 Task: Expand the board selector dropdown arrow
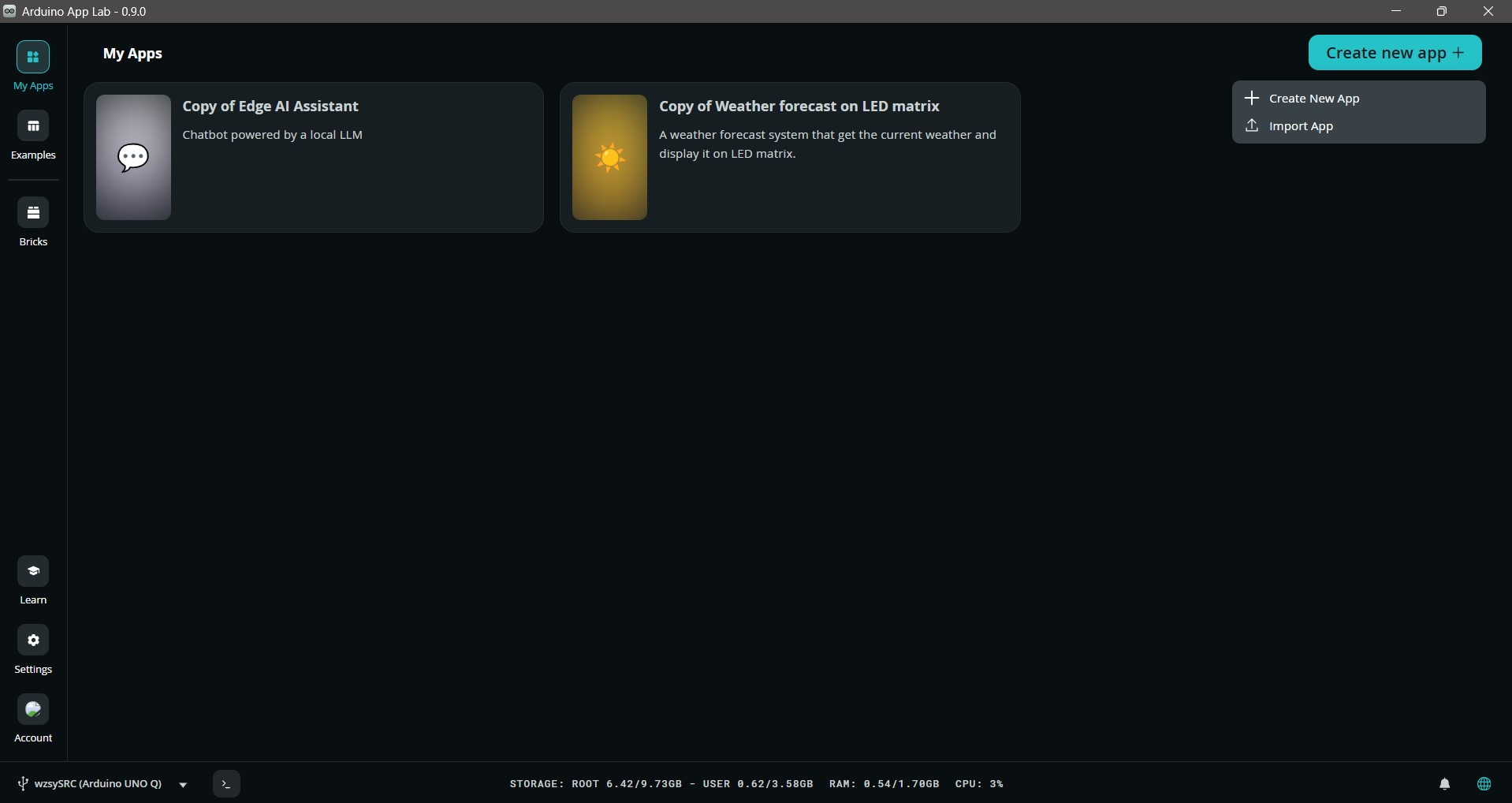(183, 785)
